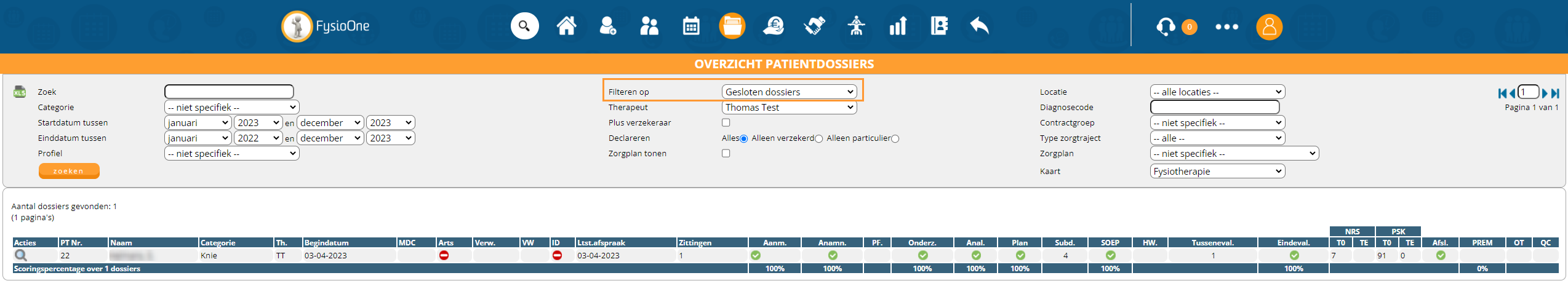Viewport: 1568px width, 294px height.
Task: Open the Kaart dropdown showing Fysiotherapie
Action: coord(1217,172)
